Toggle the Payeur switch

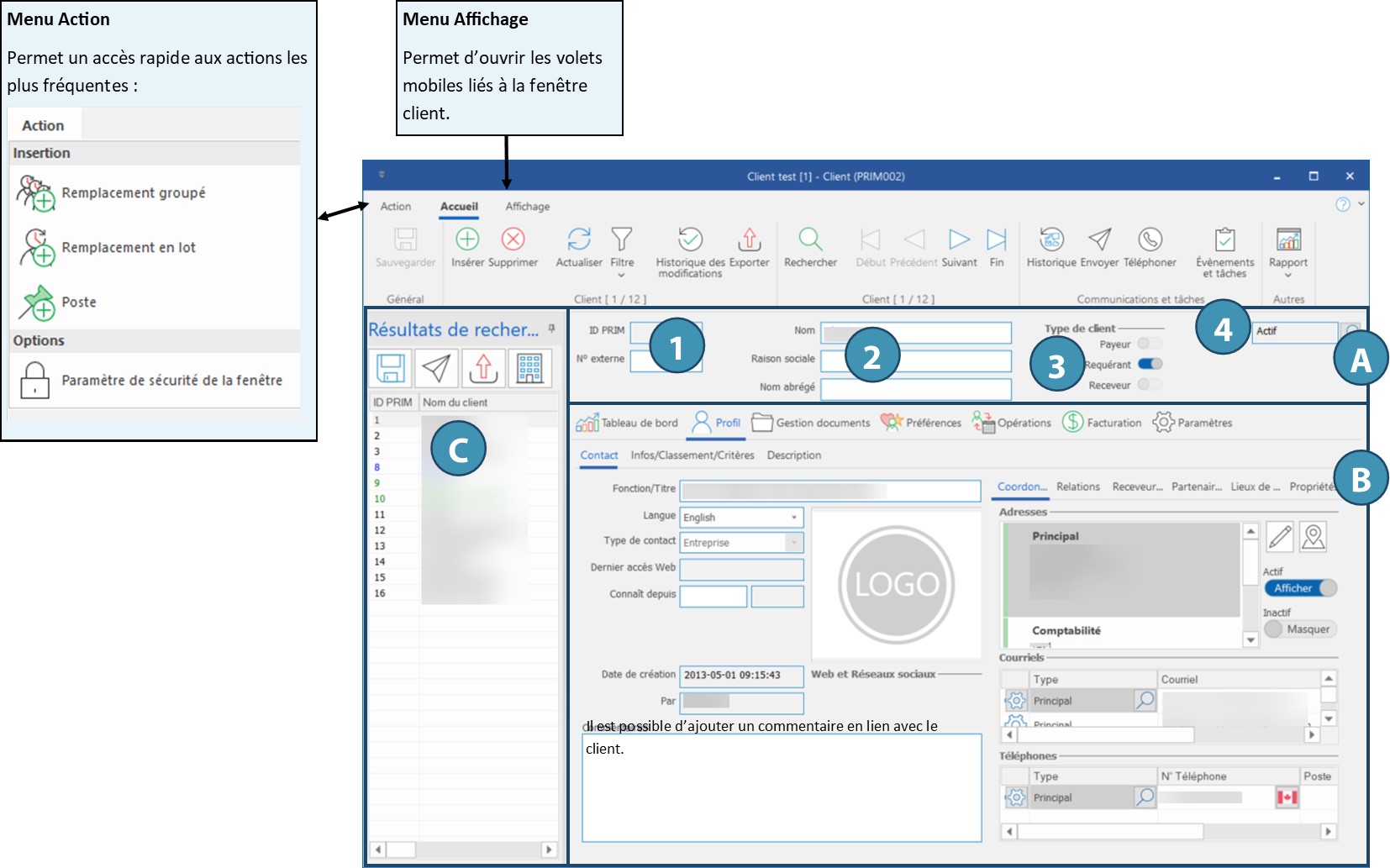click(1149, 344)
